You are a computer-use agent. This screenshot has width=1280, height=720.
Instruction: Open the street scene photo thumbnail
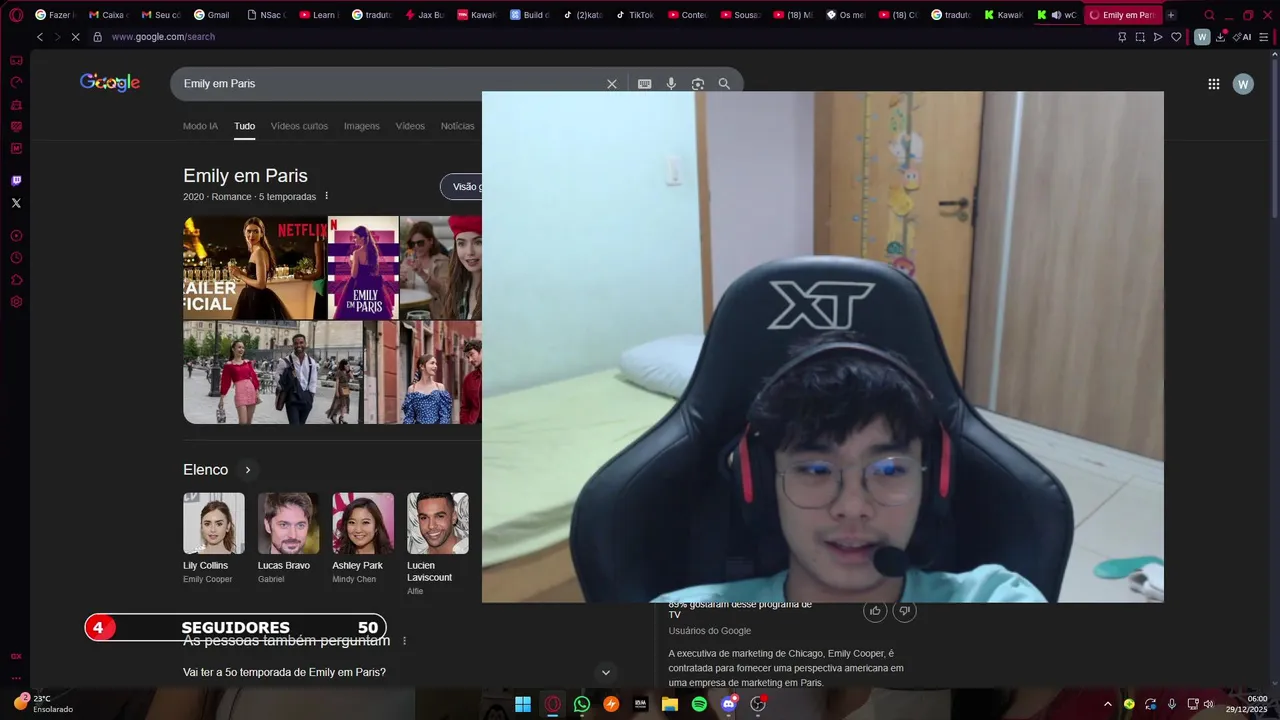pos(272,372)
